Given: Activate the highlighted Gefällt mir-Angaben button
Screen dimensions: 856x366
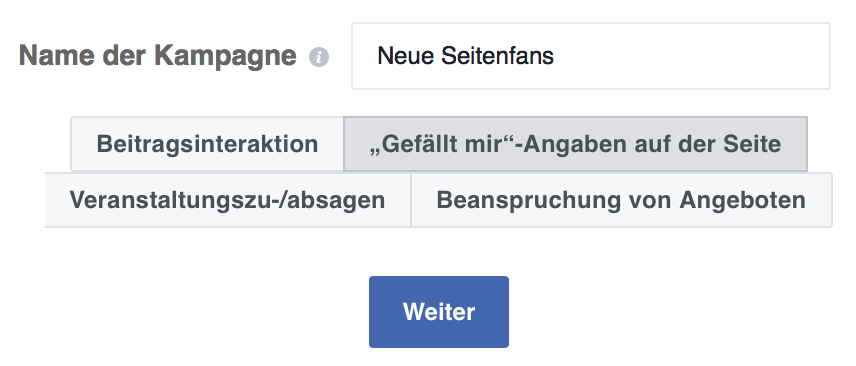Looking at the screenshot, I should 575,144.
